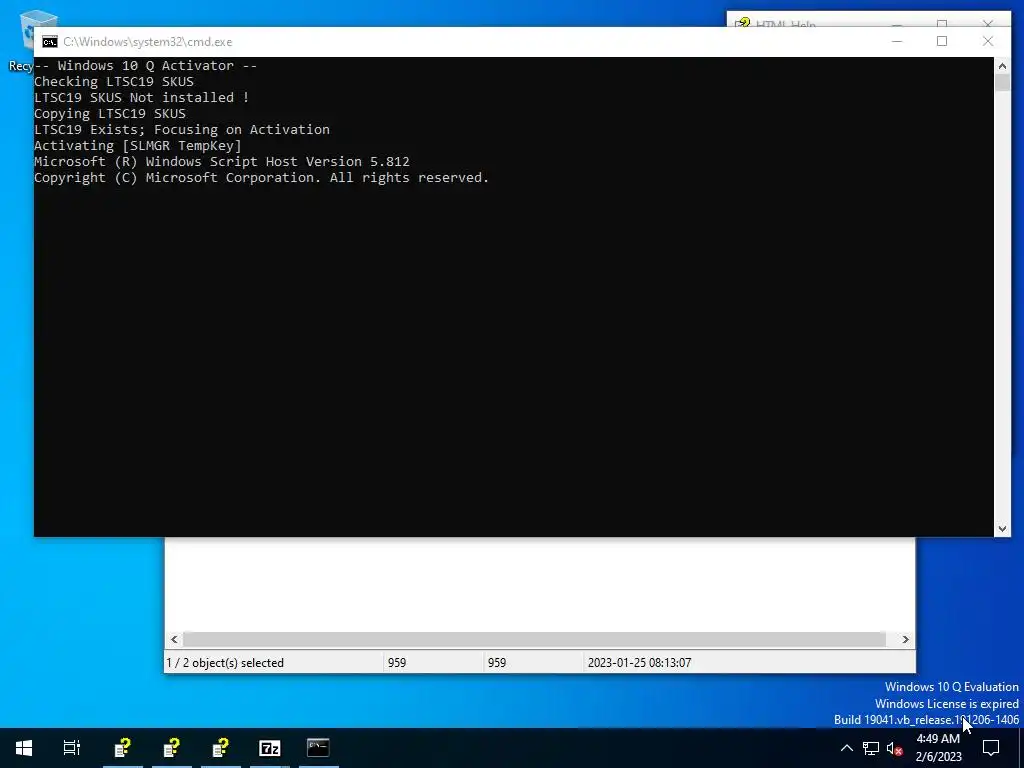Open Task View from the taskbar
1024x768 pixels.
pos(72,748)
